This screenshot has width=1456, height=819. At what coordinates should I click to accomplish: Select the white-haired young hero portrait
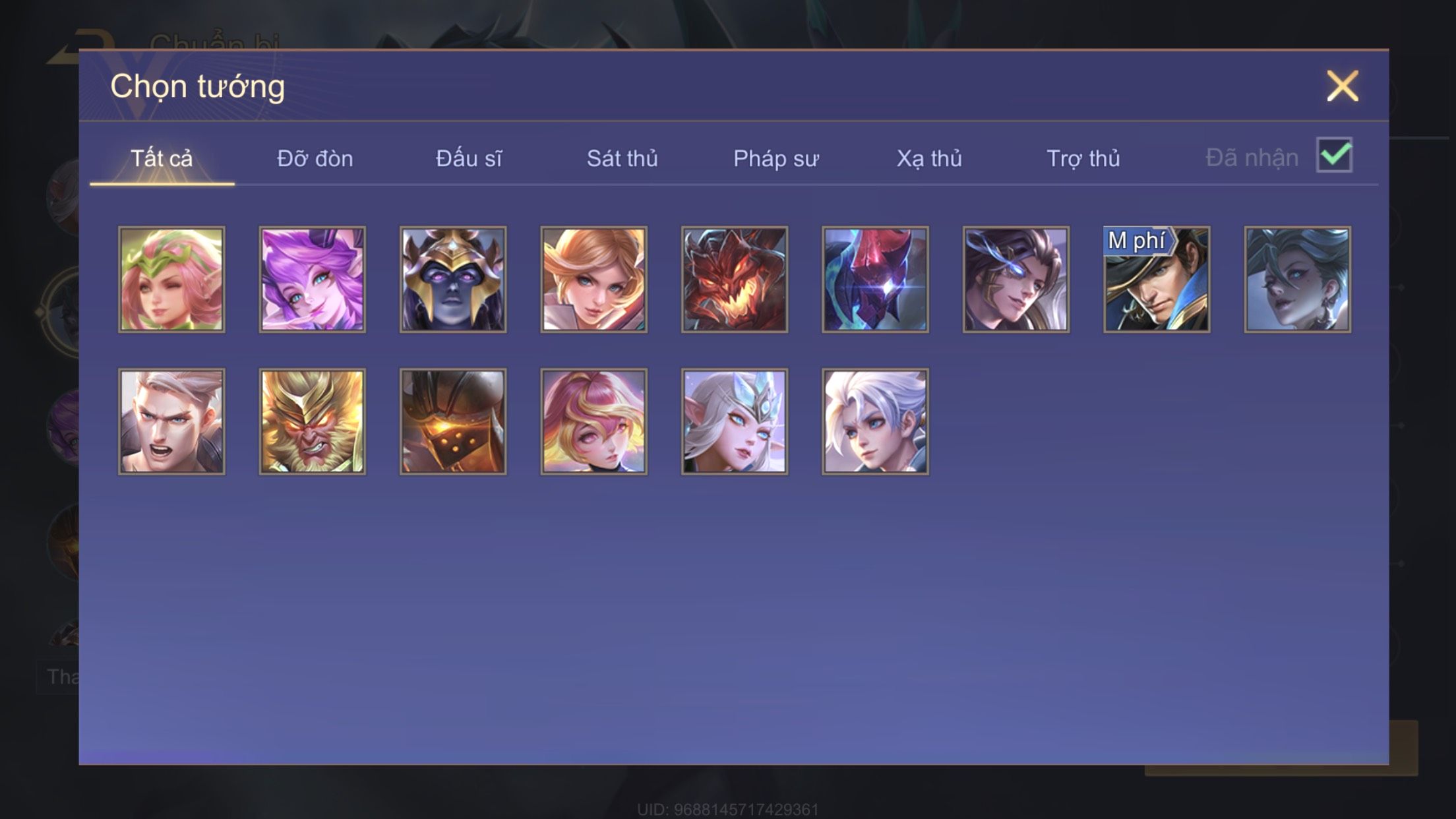[875, 421]
